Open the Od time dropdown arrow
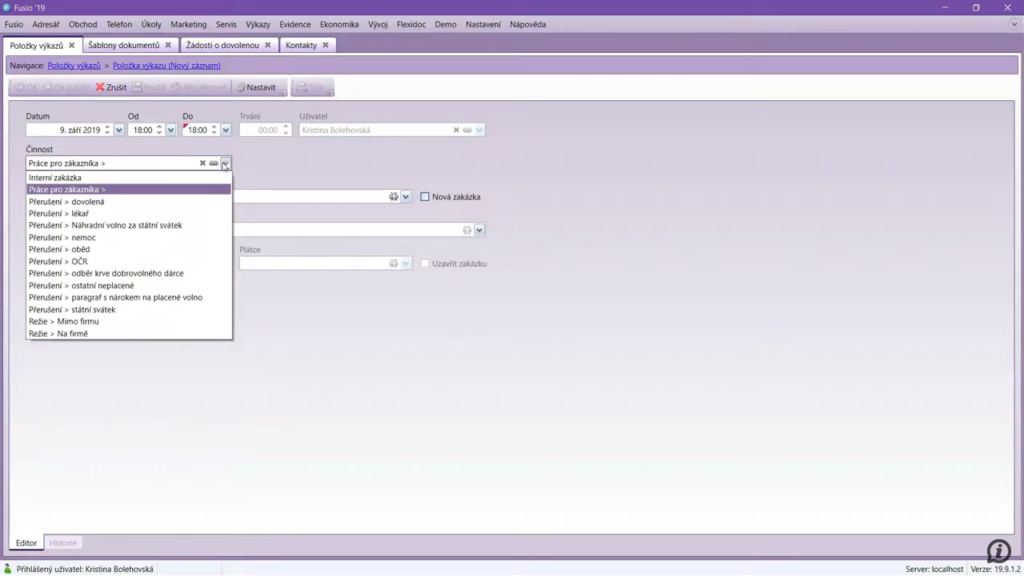 click(171, 130)
